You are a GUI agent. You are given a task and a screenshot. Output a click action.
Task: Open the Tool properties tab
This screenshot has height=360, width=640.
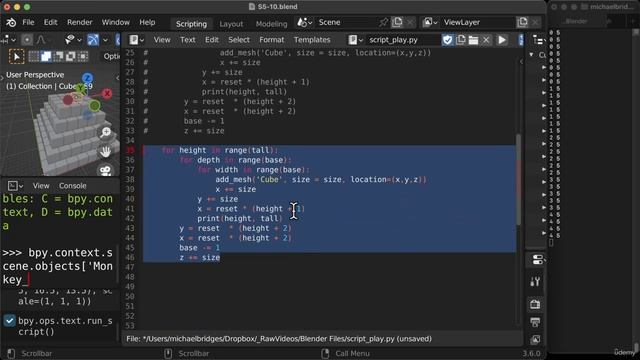point(535,282)
